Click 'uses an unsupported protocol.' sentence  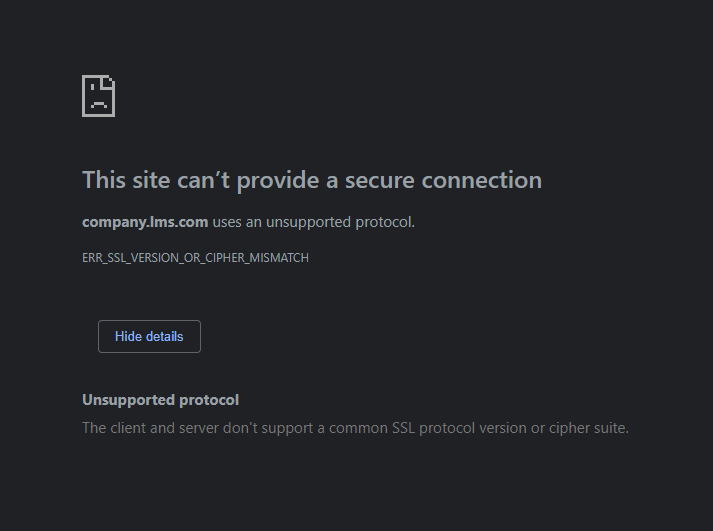pyautogui.click(x=314, y=222)
